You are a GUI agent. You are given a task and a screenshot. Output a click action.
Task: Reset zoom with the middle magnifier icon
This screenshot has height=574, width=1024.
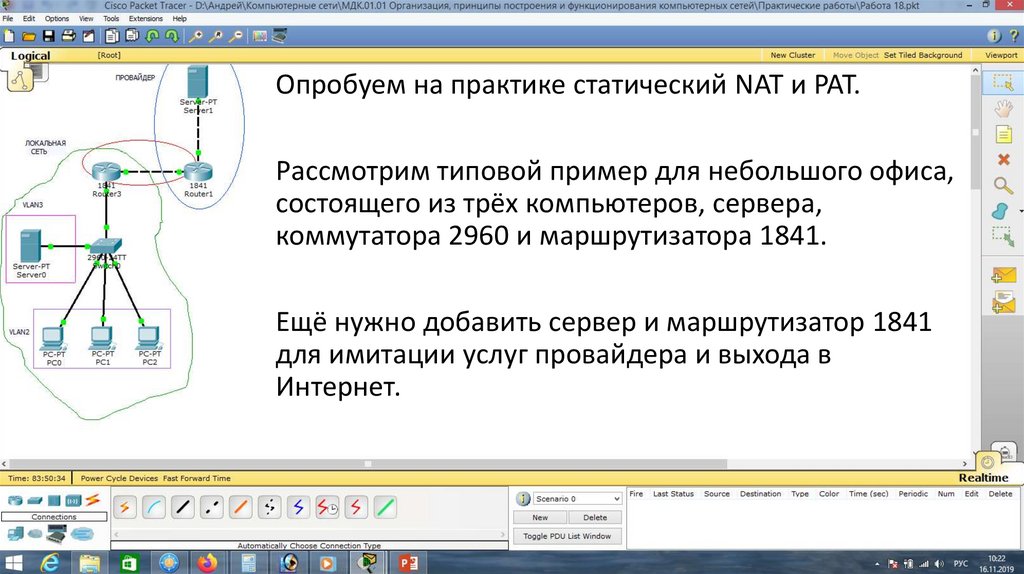click(x=216, y=36)
